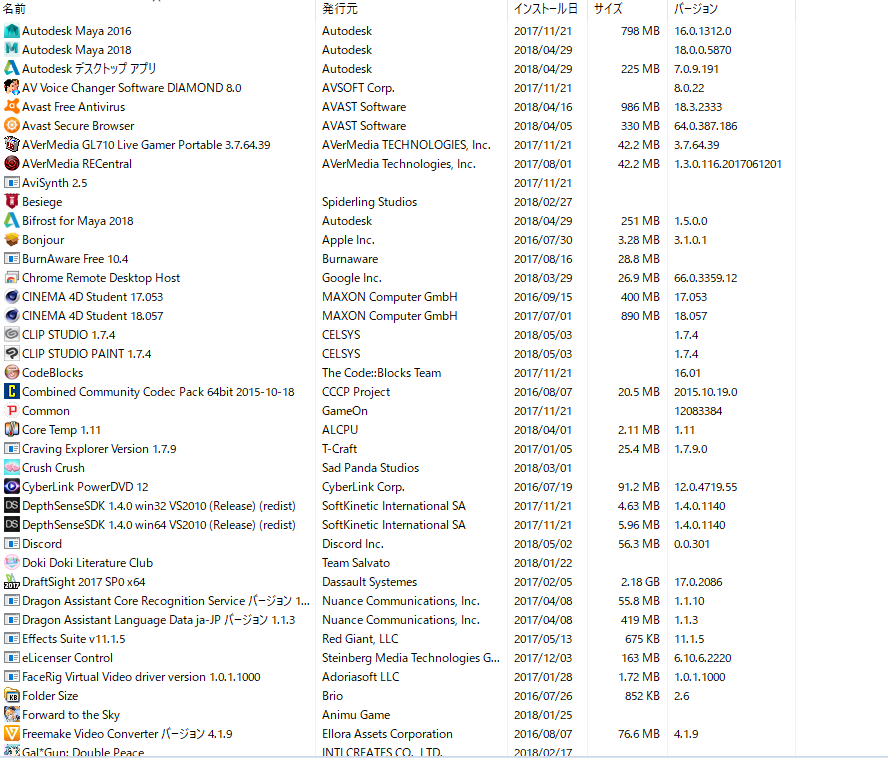Click the CINEMA 4D Student 17.053 icon
The height and width of the screenshot is (758, 888).
coord(11,297)
